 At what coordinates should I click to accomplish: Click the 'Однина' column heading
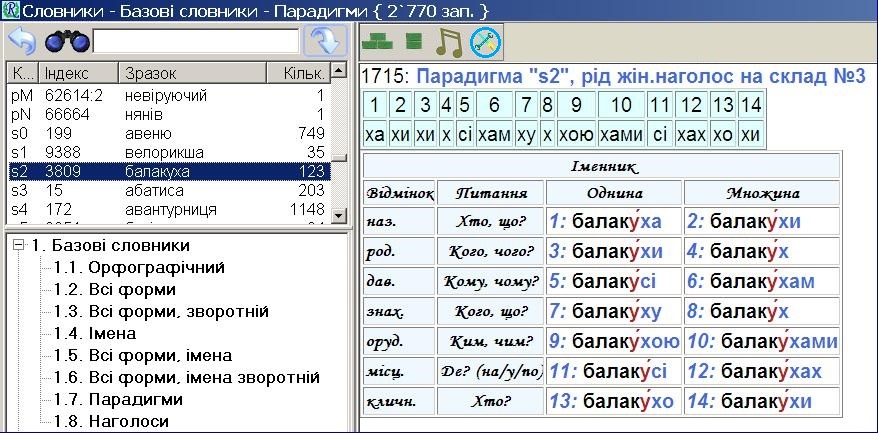[614, 193]
